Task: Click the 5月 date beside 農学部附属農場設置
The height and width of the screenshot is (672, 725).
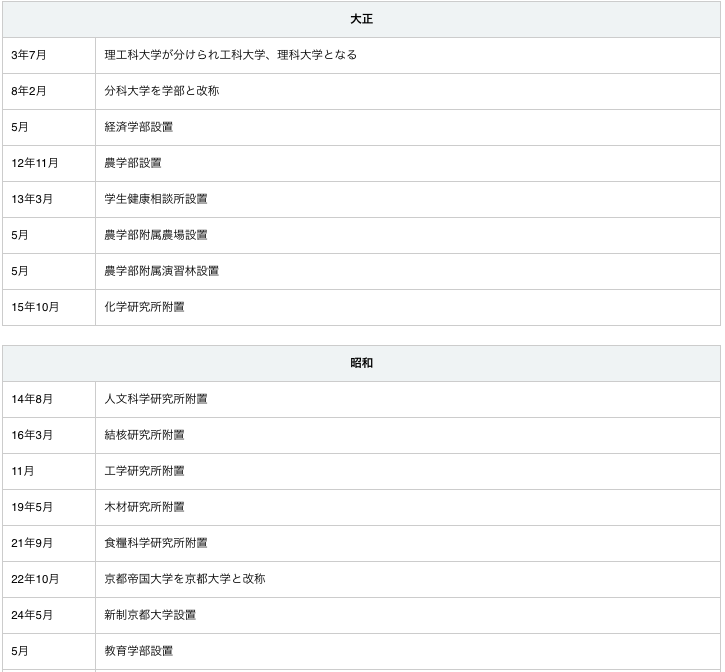Action: pos(49,235)
